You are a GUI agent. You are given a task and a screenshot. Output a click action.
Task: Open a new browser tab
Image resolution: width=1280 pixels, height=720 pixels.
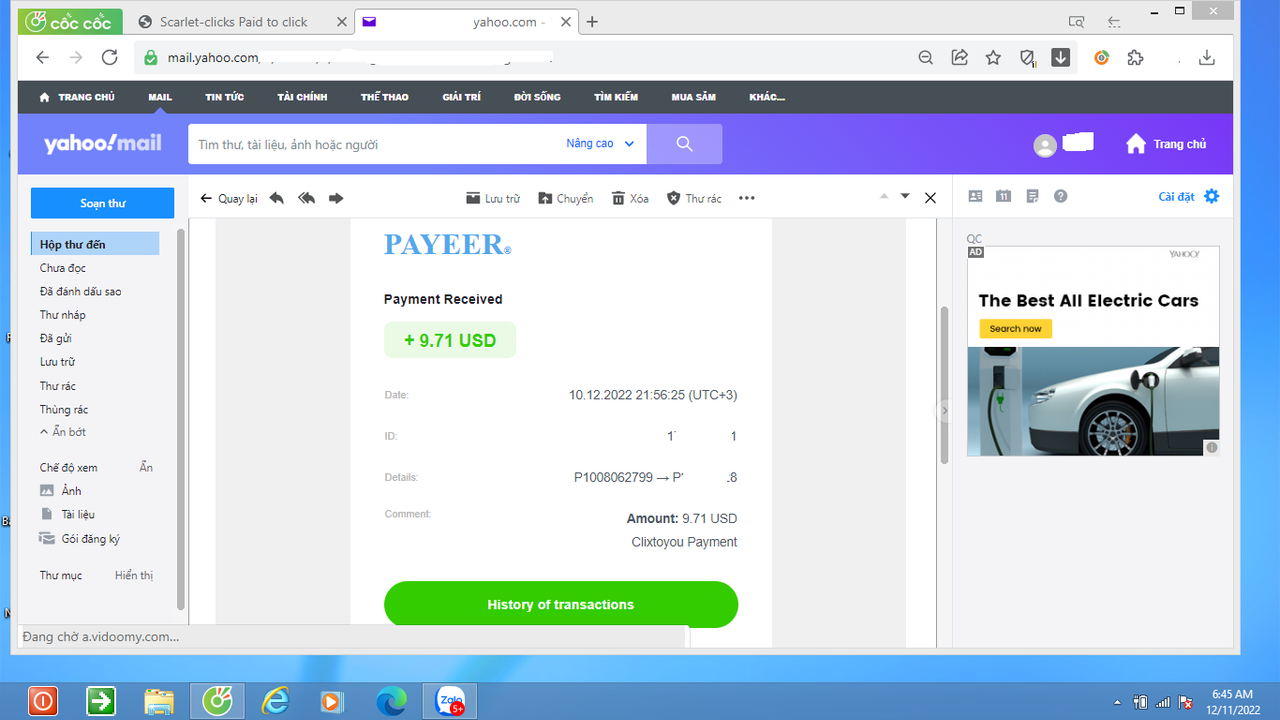[x=592, y=22]
